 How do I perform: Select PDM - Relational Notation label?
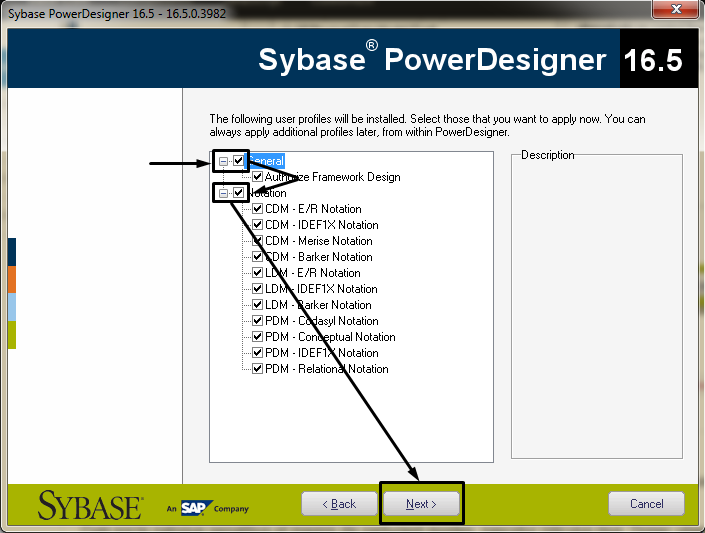click(326, 369)
